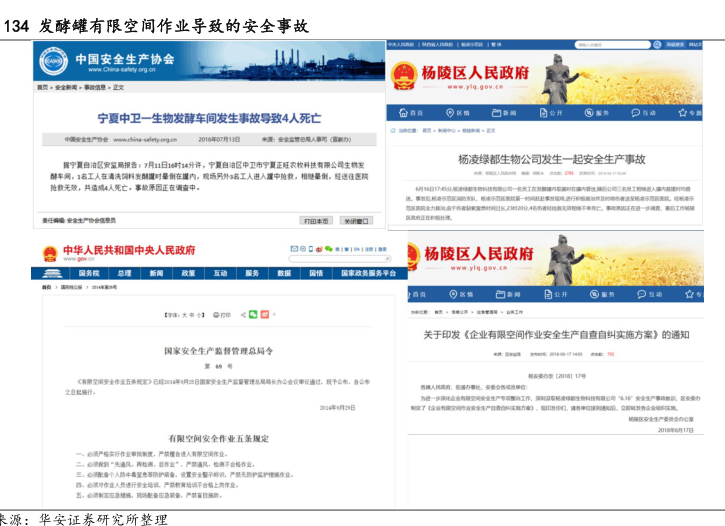Click star icon in lower Yangling navbar
Viewport: 725px width, 526px height.
(x=689, y=294)
